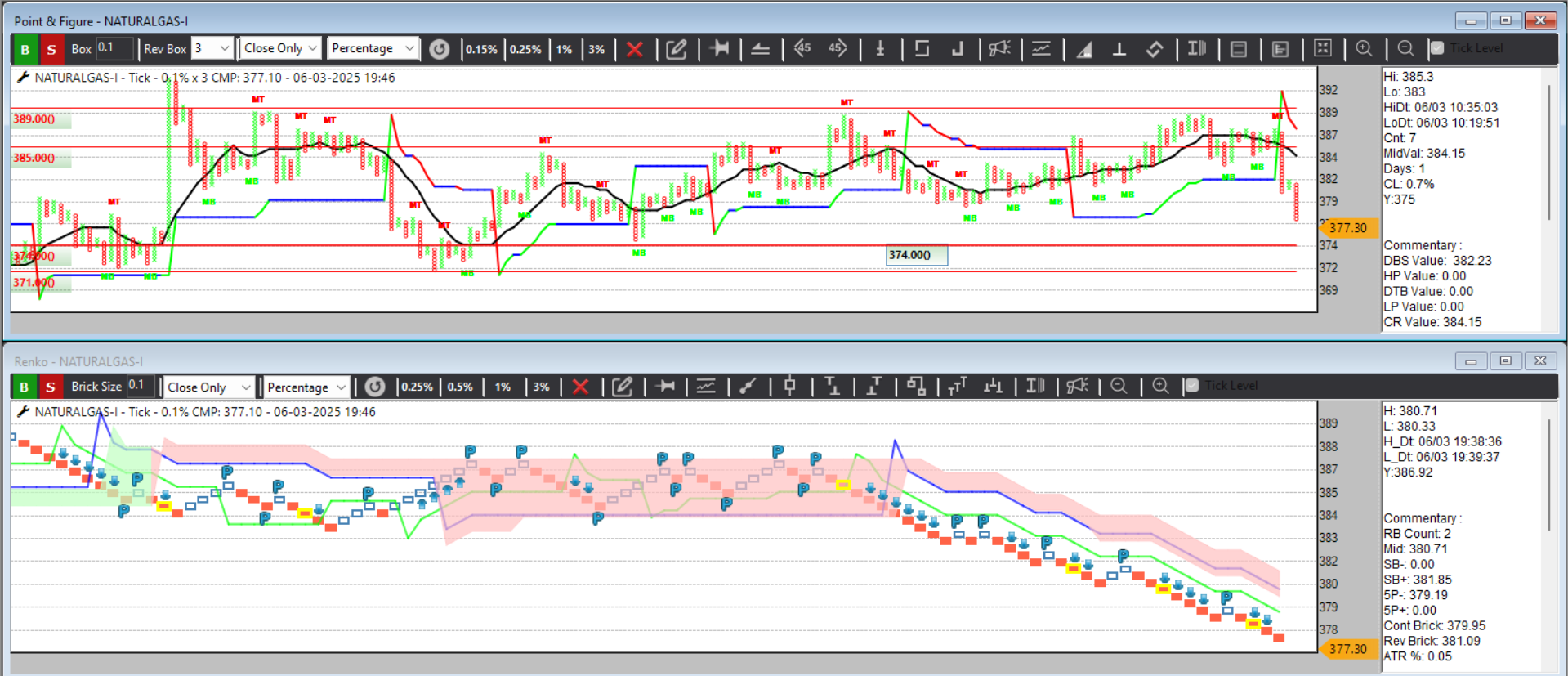Viewport: 1568px width, 676px height.
Task: Open Percentage dropdown in Renko toolbar
Action: click(306, 387)
